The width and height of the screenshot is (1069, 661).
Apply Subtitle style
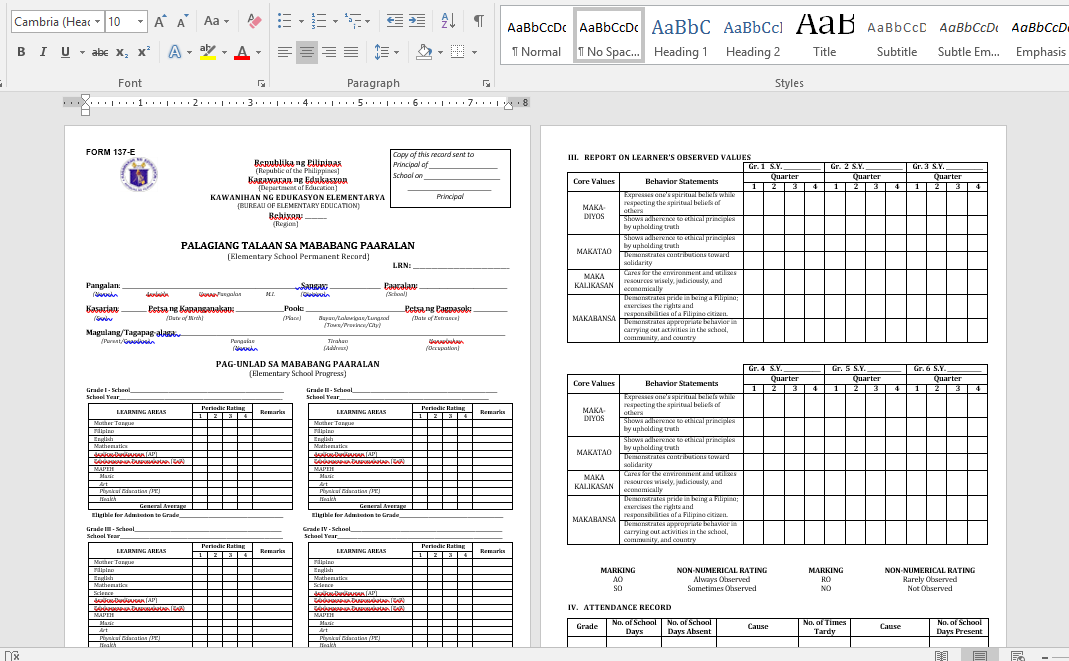tap(897, 36)
